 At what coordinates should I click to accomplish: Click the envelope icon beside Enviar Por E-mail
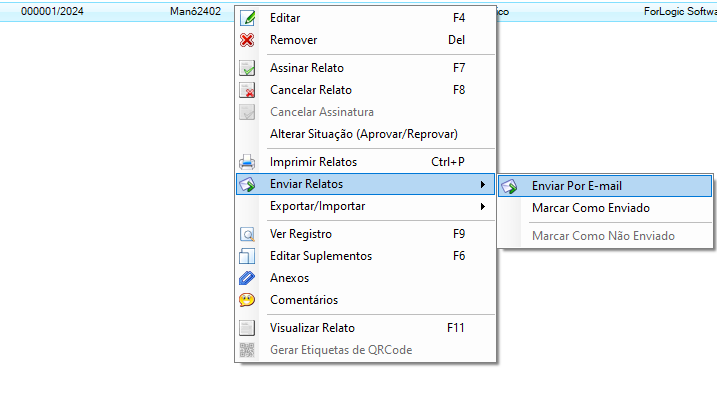click(x=509, y=186)
